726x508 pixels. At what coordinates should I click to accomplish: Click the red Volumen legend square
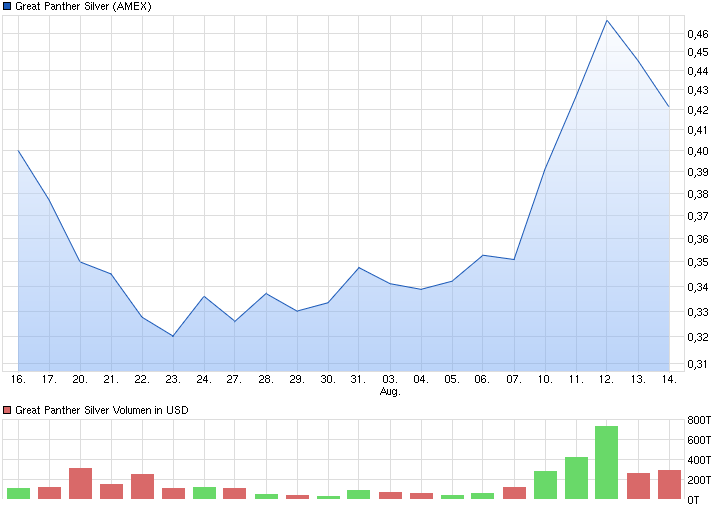pos(6,410)
